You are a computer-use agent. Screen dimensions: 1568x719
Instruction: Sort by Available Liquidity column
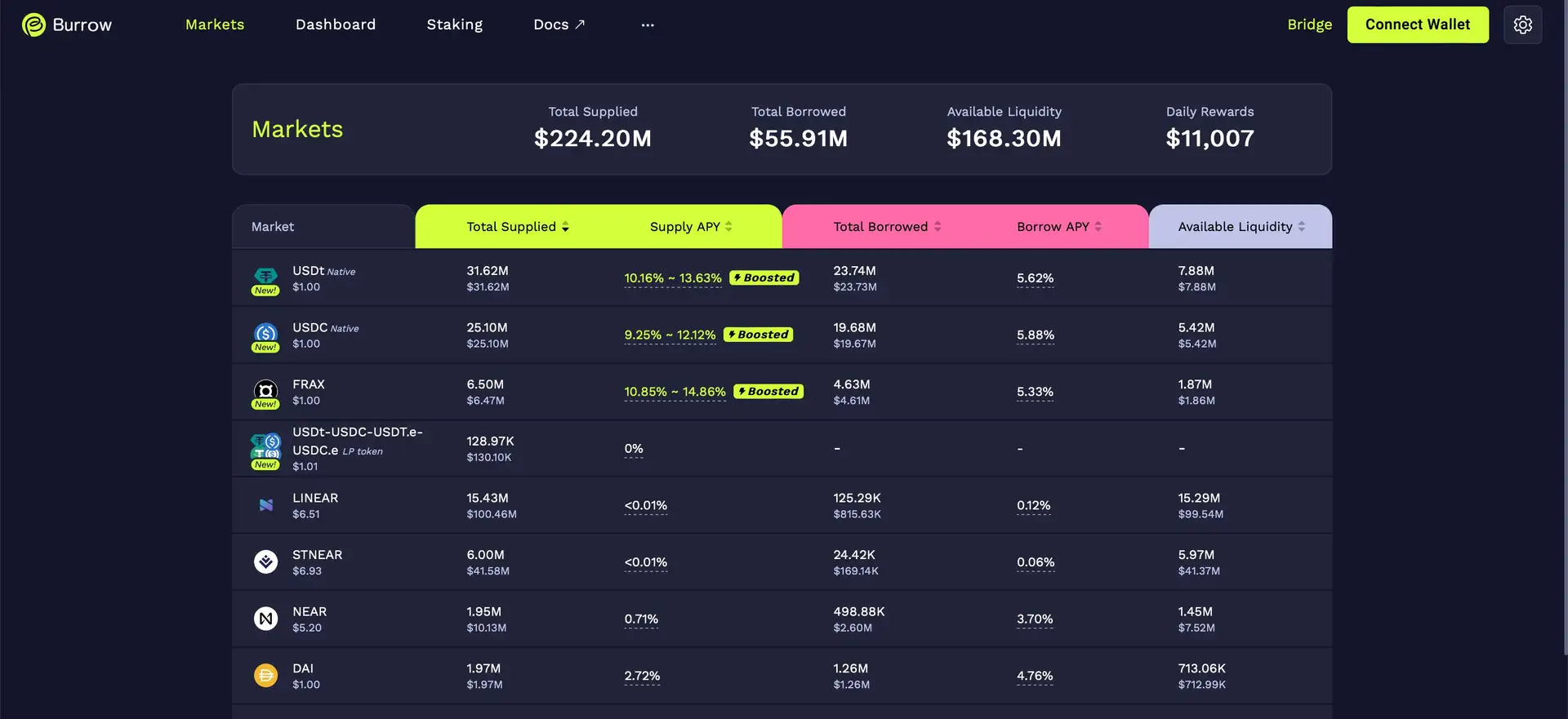(x=1241, y=227)
